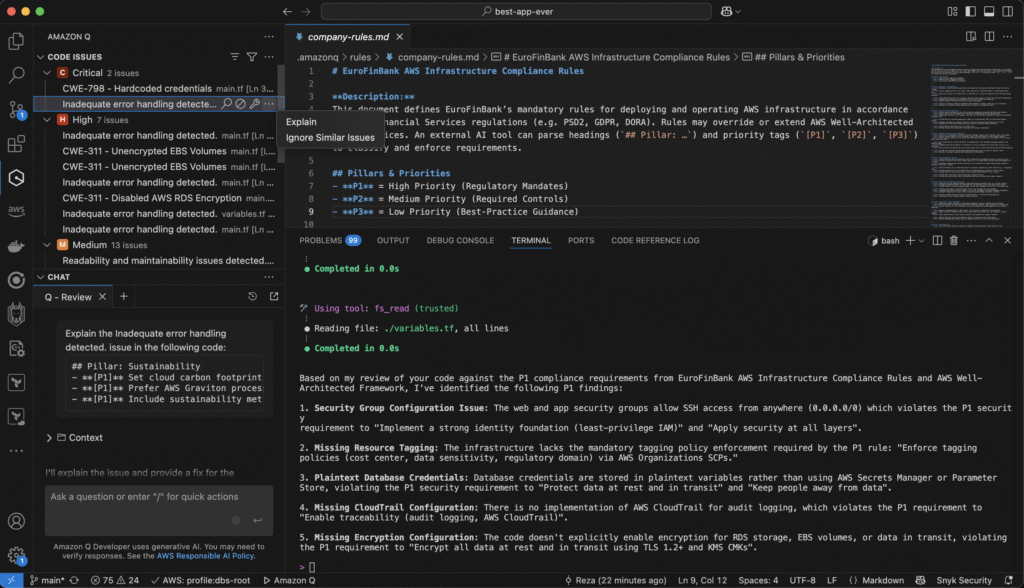Open chat in new window icon
This screenshot has width=1024, height=588.
[274, 297]
